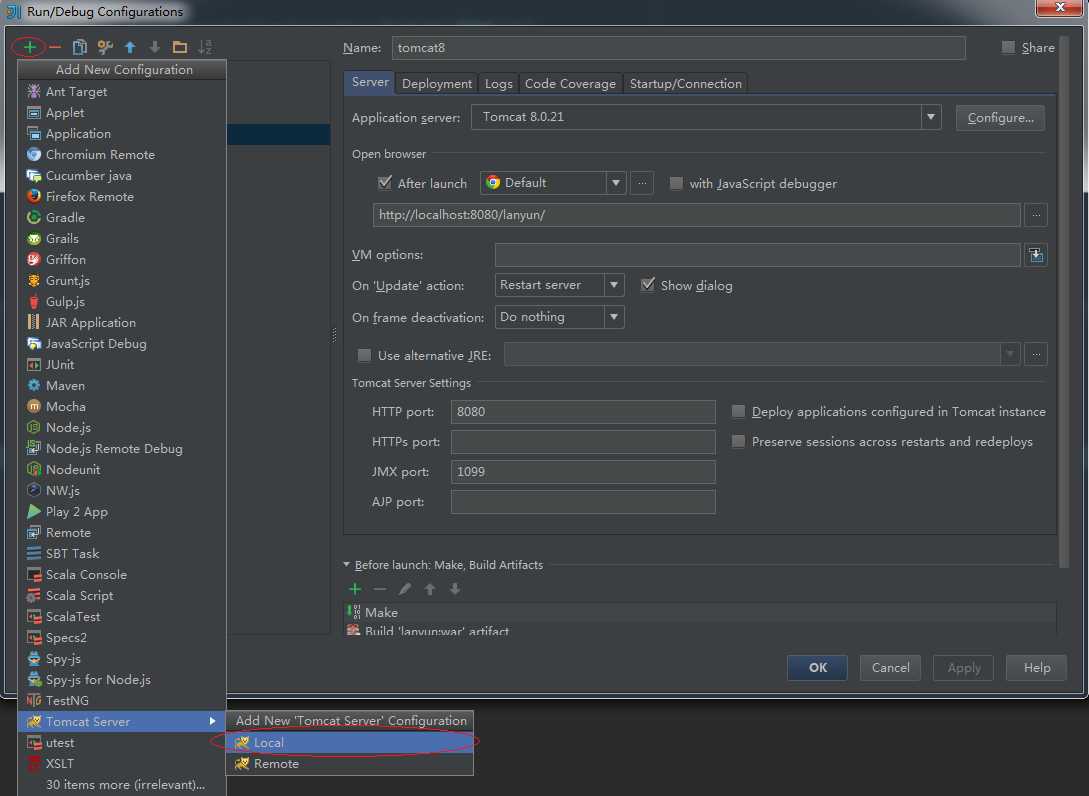Click the Apply button
This screenshot has height=796, width=1089.
click(x=964, y=668)
